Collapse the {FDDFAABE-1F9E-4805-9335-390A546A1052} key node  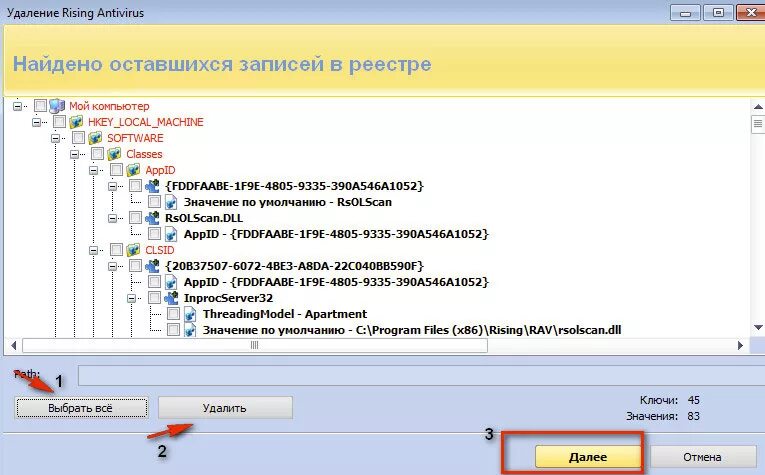(x=113, y=186)
